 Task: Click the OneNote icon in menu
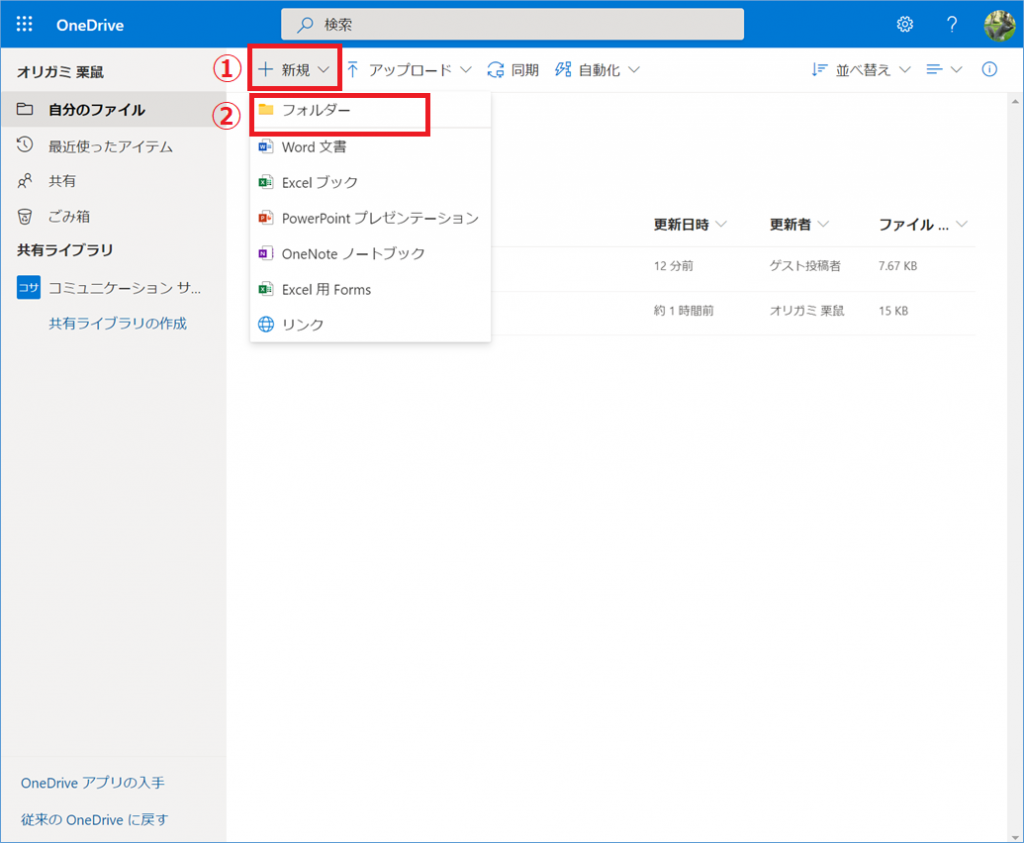pos(266,253)
